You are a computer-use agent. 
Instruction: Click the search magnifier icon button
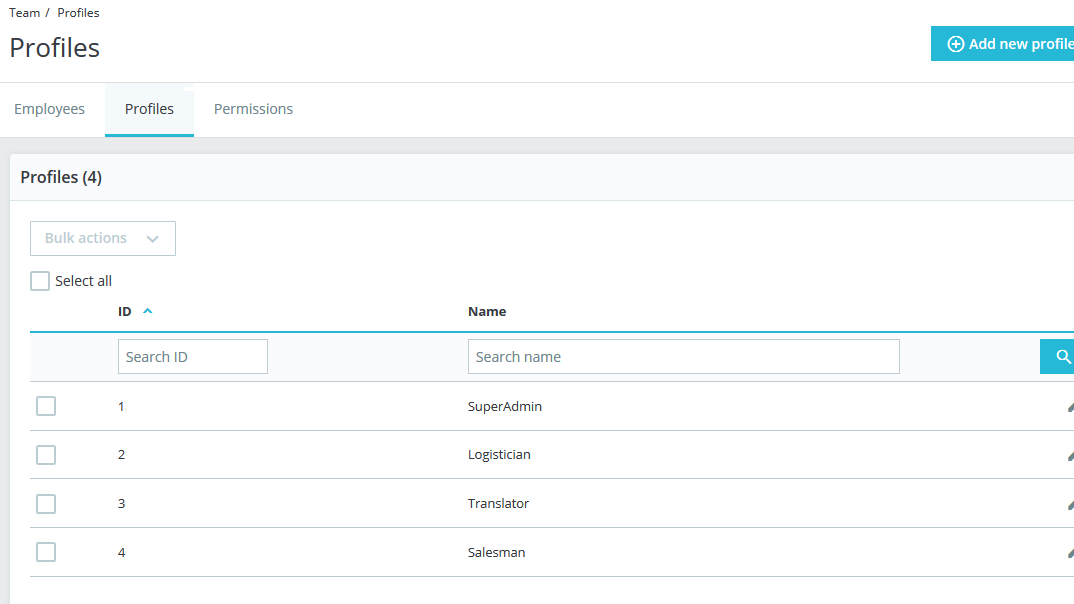point(1060,357)
